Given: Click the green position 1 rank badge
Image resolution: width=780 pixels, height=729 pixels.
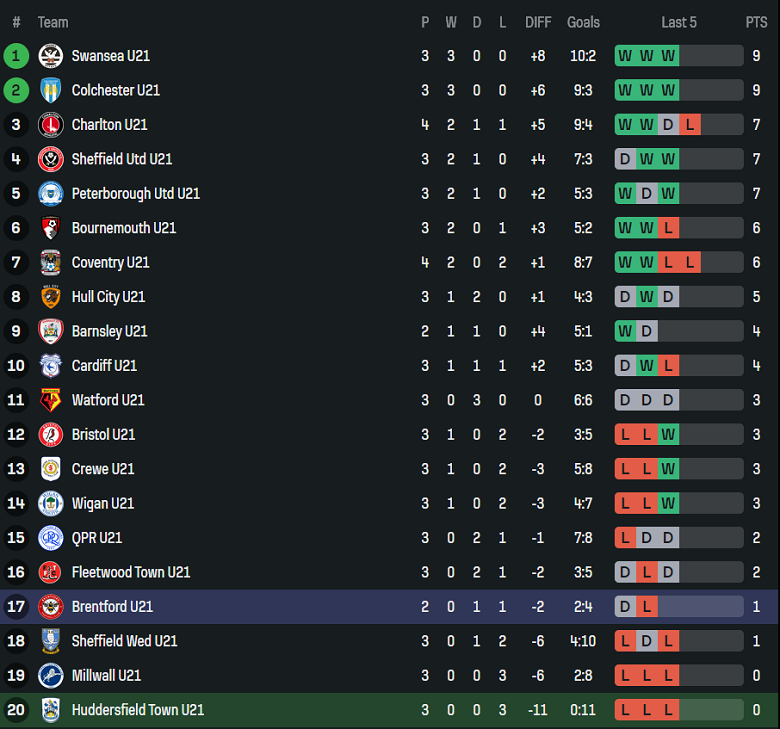Looking at the screenshot, I should click(x=16, y=56).
